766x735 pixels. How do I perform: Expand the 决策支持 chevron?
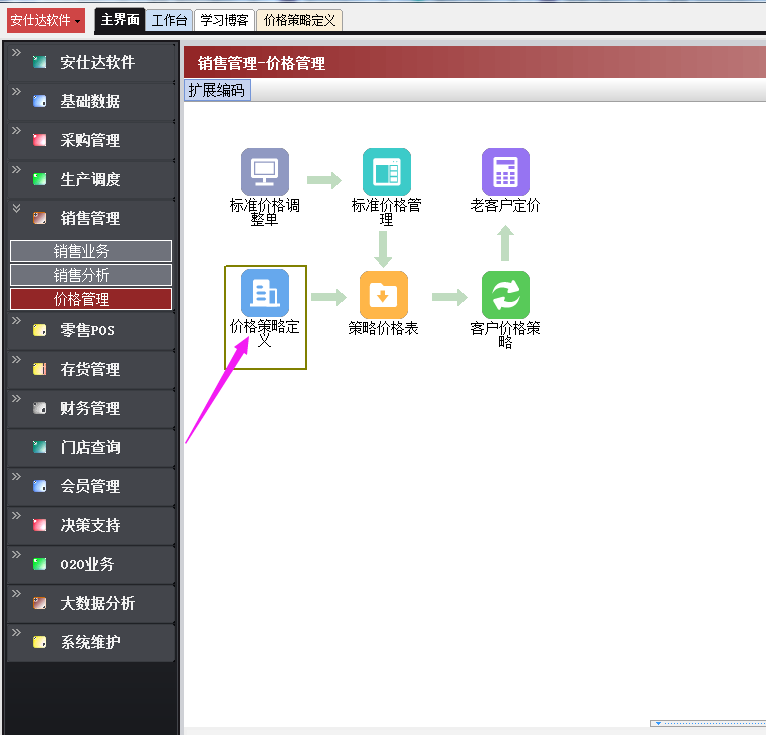click(x=16, y=516)
